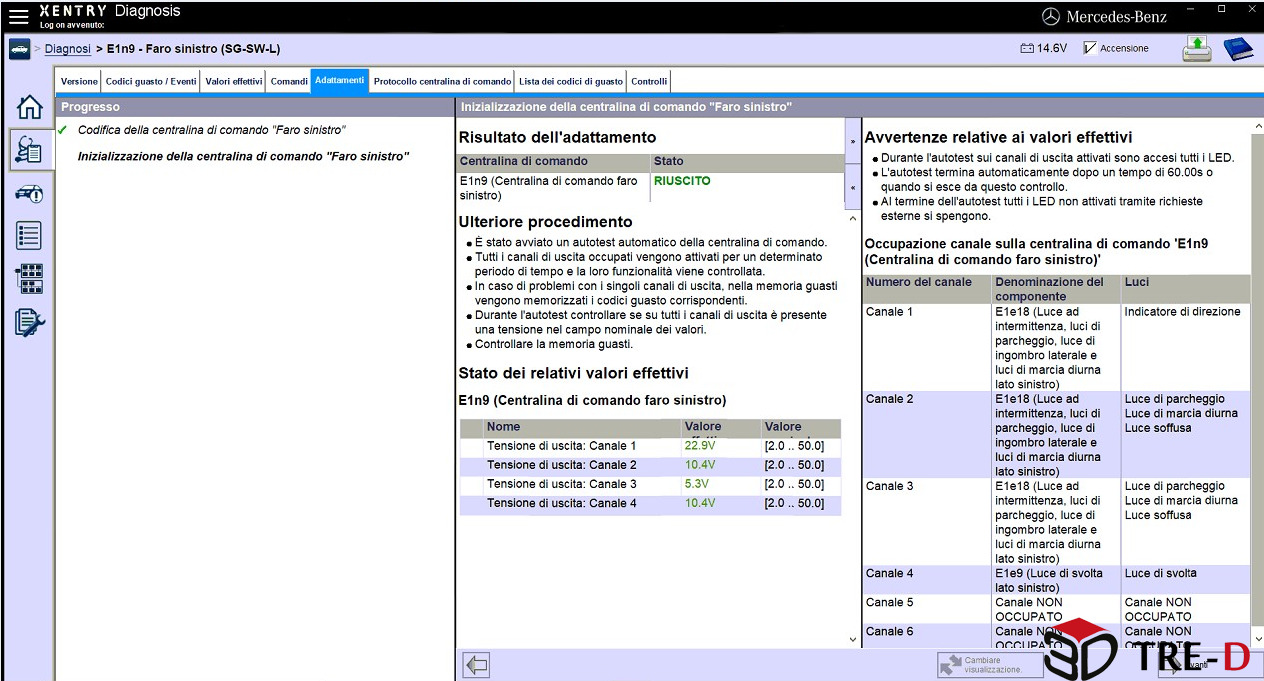Image resolution: width=1264 pixels, height=681 pixels.
Task: Click the vehicle icon in breadcrumb
Action: [x=19, y=49]
